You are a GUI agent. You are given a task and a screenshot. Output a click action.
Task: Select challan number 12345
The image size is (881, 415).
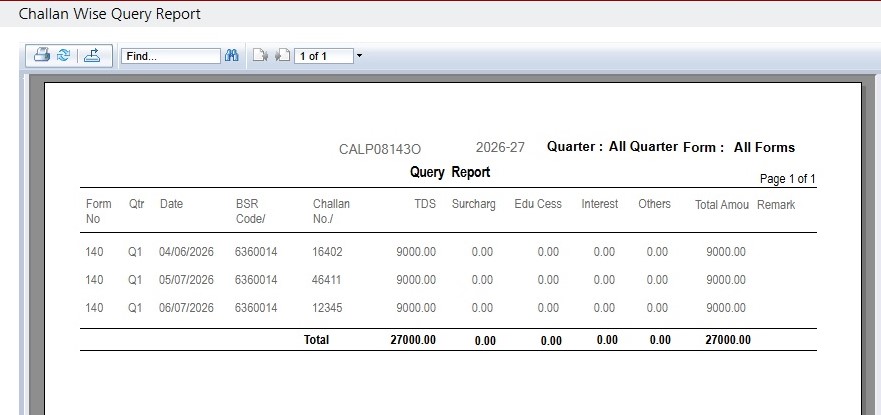327,308
